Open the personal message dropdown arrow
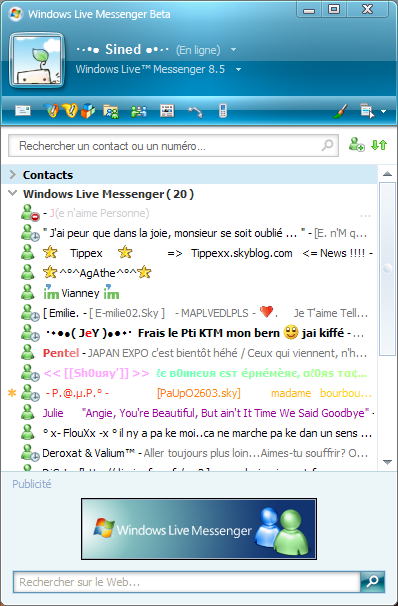This screenshot has width=398, height=606. pyautogui.click(x=238, y=70)
